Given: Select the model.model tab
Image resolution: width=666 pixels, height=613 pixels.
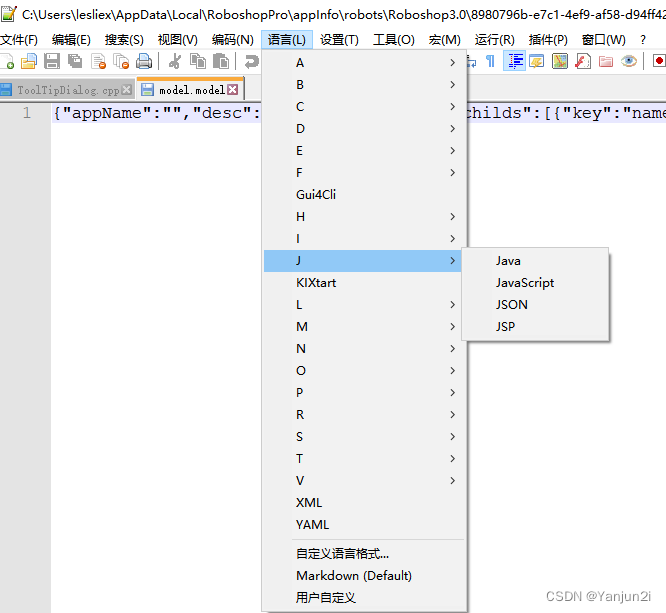Looking at the screenshot, I should tap(191, 90).
